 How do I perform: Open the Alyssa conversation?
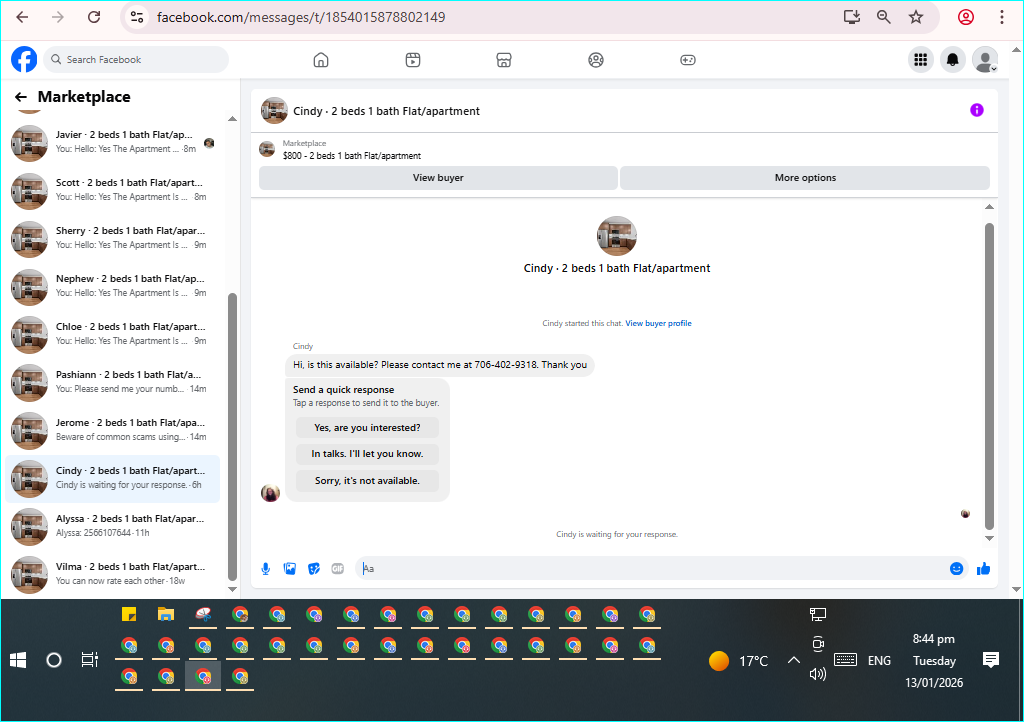click(x=112, y=526)
